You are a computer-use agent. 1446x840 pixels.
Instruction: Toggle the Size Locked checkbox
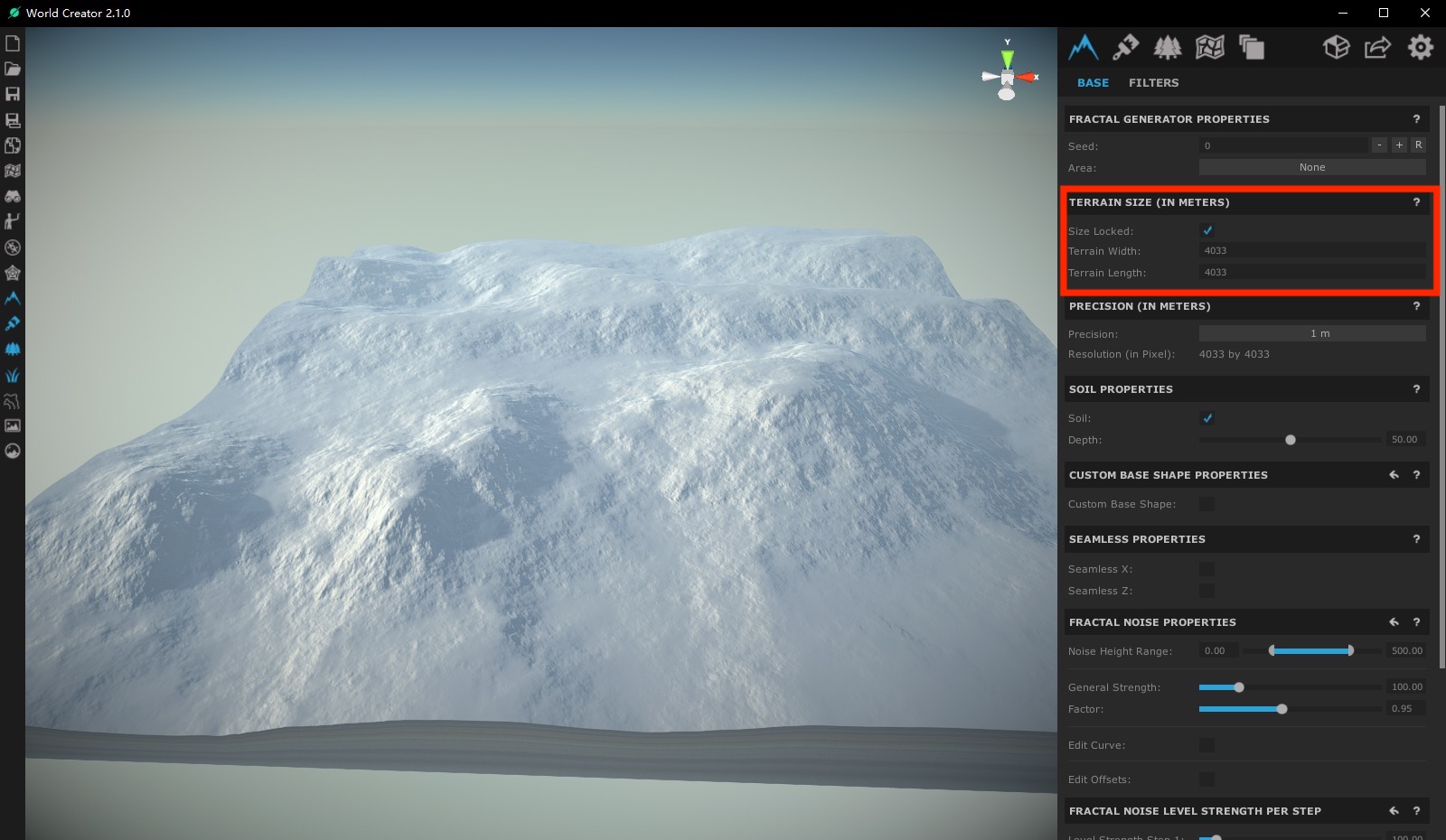(1207, 230)
